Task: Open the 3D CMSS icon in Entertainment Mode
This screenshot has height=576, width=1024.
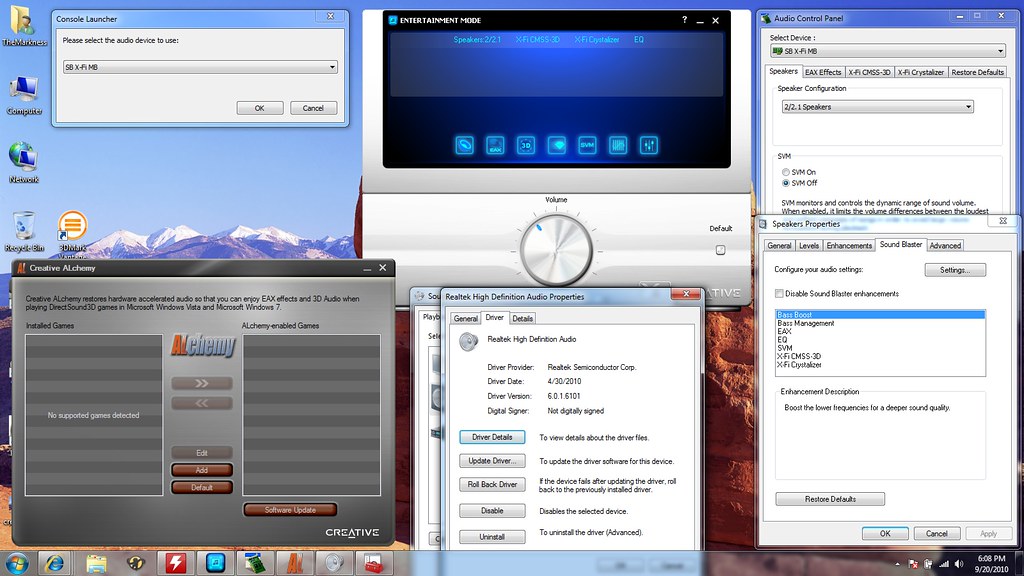Action: point(526,145)
